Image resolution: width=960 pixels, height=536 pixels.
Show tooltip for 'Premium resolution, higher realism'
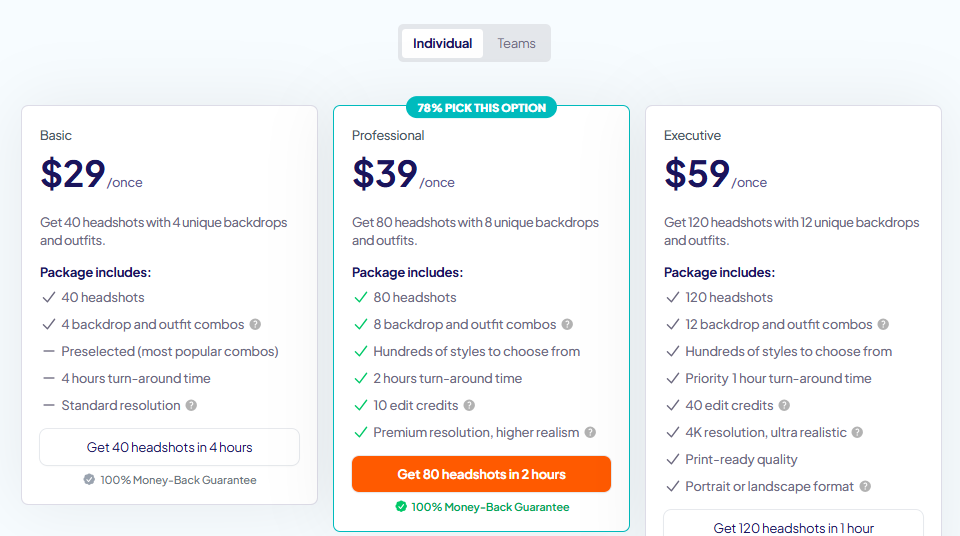pos(590,432)
